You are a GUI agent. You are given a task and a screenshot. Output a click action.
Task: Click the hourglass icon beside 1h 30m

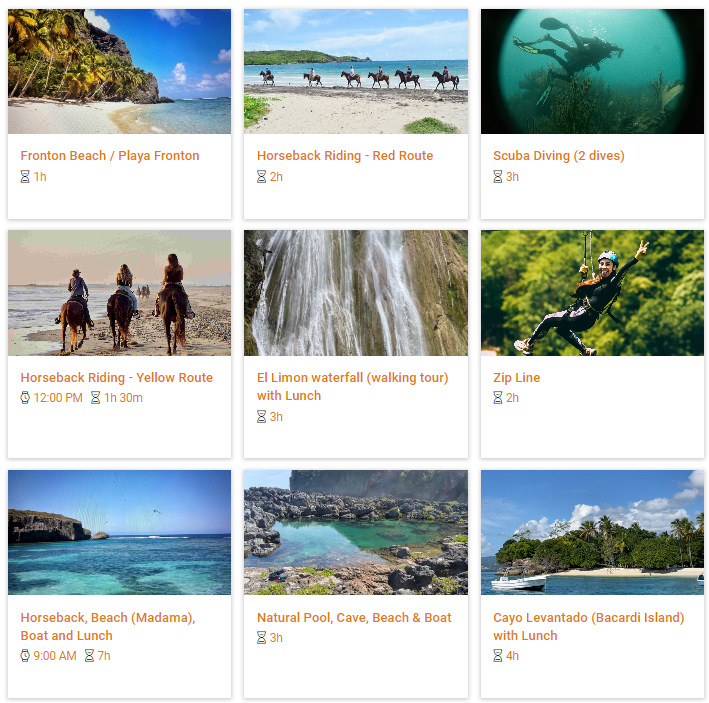pyautogui.click(x=95, y=398)
